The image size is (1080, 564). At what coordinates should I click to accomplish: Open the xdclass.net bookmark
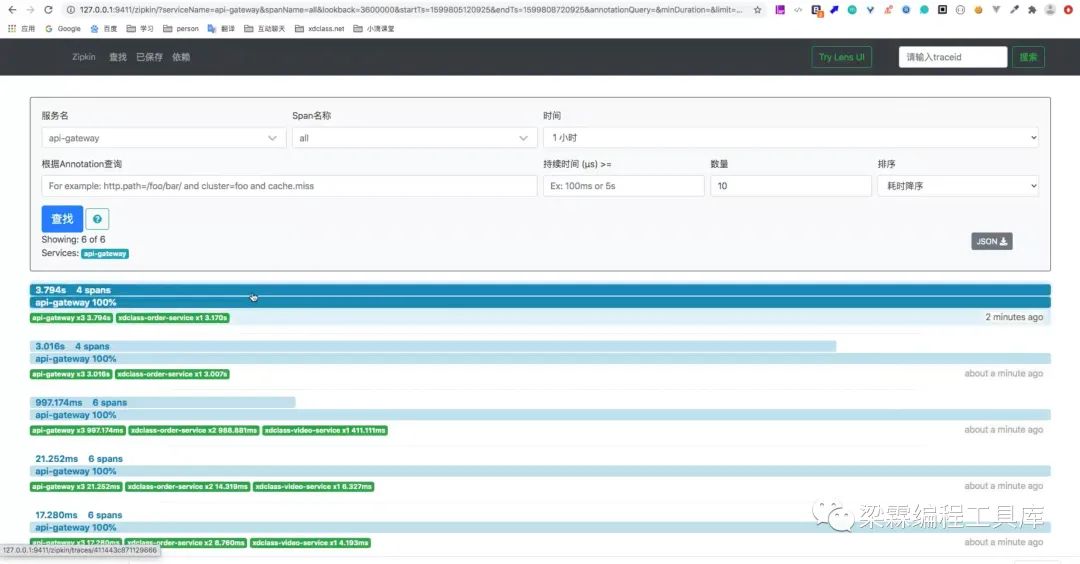point(320,28)
